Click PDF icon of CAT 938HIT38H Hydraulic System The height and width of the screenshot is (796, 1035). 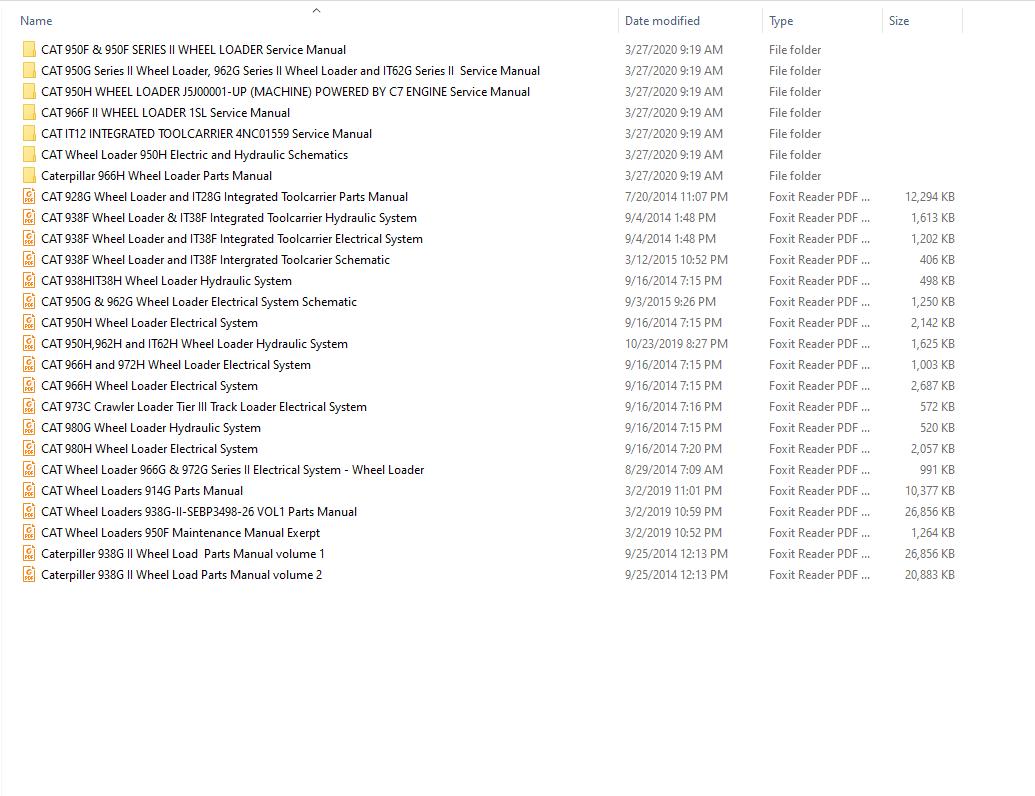pos(29,281)
